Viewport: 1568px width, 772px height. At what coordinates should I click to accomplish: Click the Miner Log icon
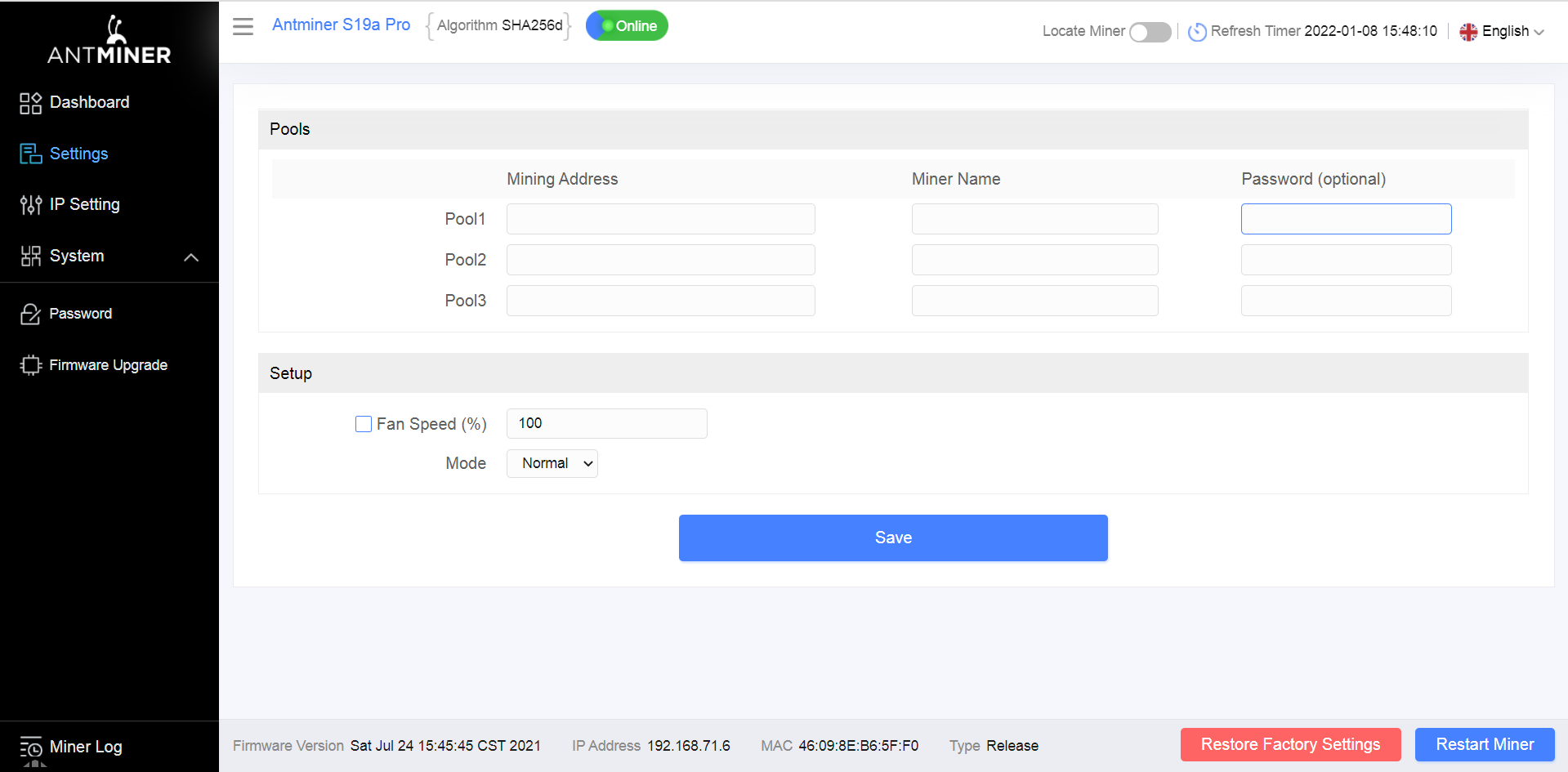[x=31, y=747]
